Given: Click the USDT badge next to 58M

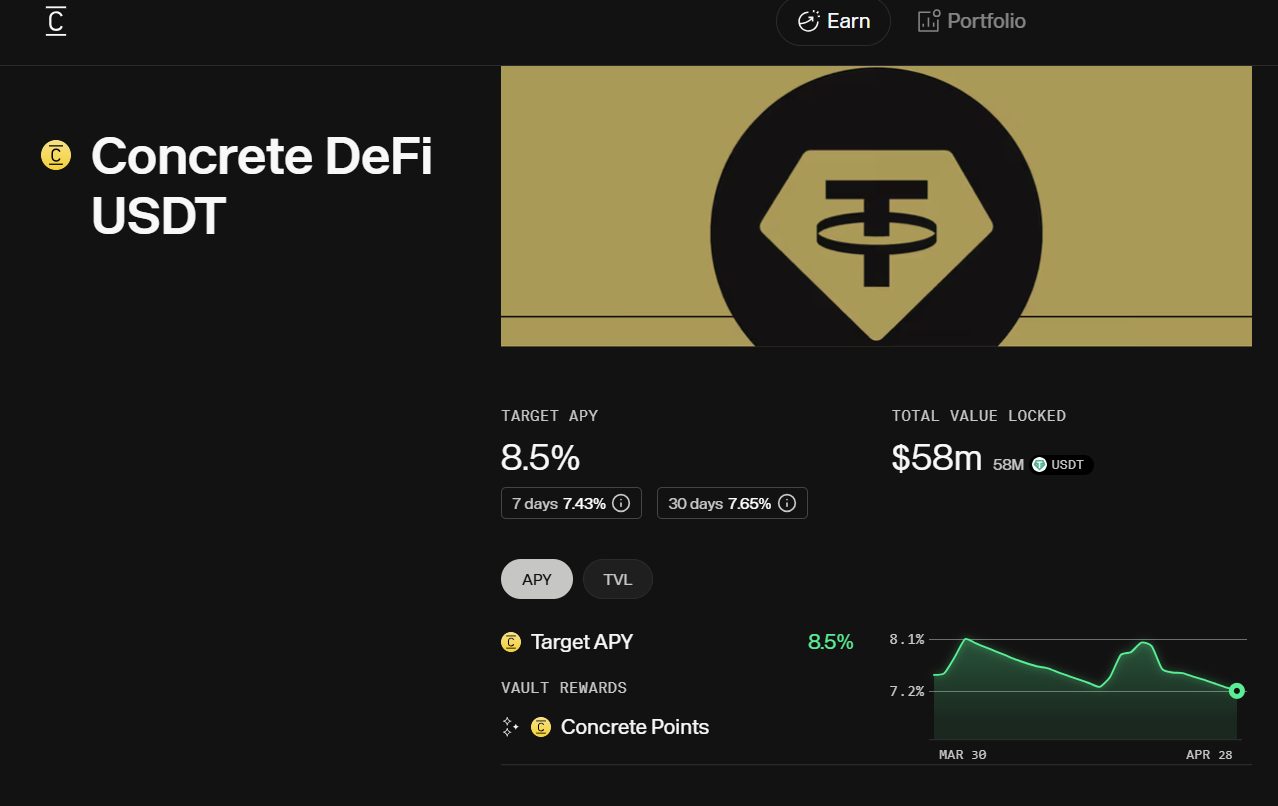Looking at the screenshot, I should tap(1062, 465).
